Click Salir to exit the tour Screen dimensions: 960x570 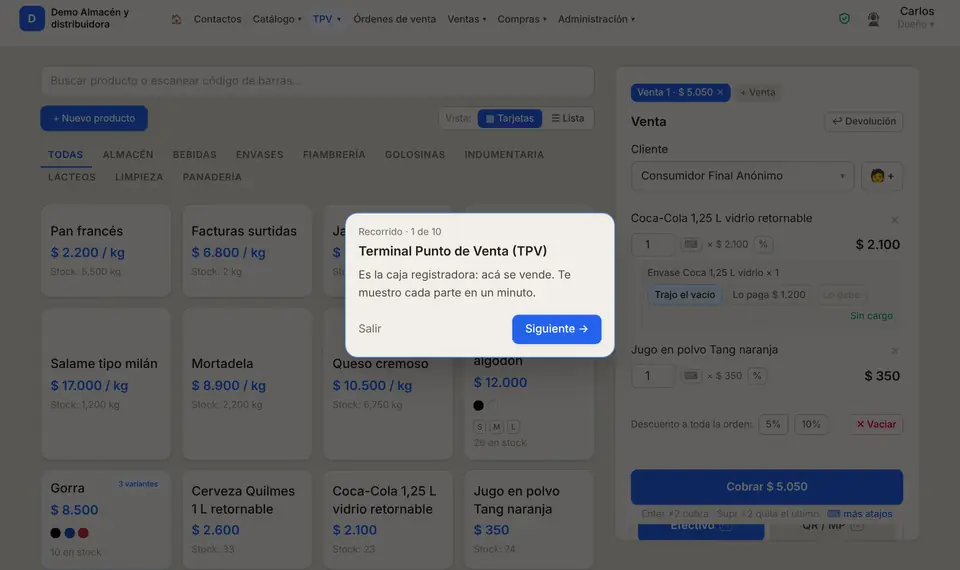pos(370,329)
